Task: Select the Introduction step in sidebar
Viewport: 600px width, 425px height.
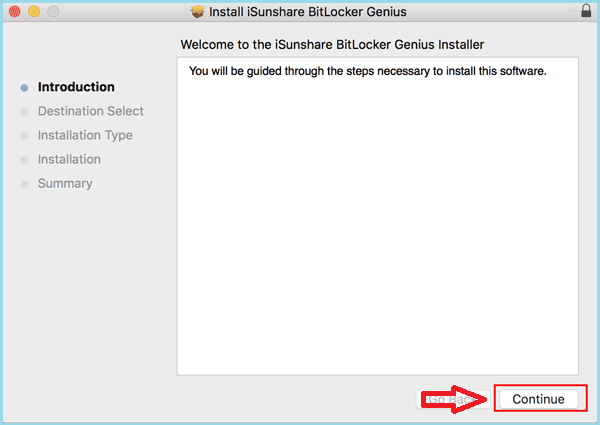Action: click(x=76, y=87)
